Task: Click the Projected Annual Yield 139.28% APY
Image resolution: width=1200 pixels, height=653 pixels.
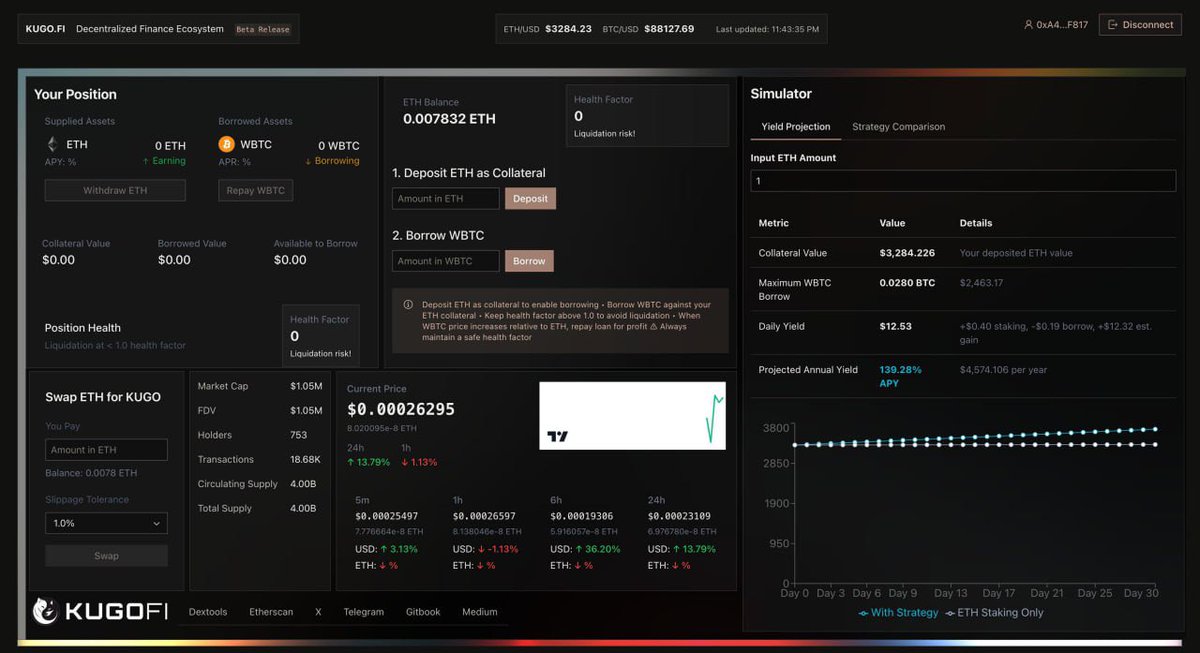Action: point(900,376)
